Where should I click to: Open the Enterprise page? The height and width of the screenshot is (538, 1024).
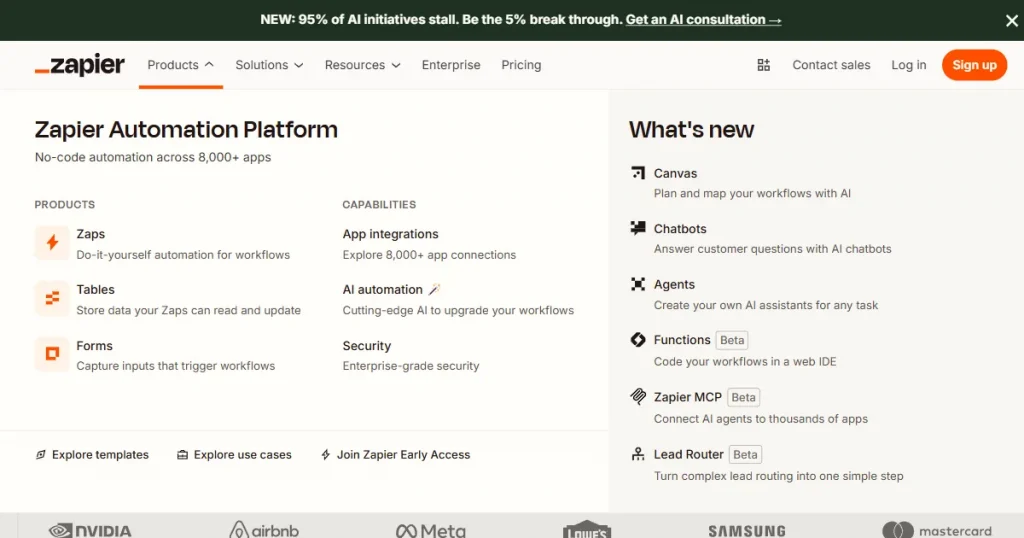(x=451, y=65)
